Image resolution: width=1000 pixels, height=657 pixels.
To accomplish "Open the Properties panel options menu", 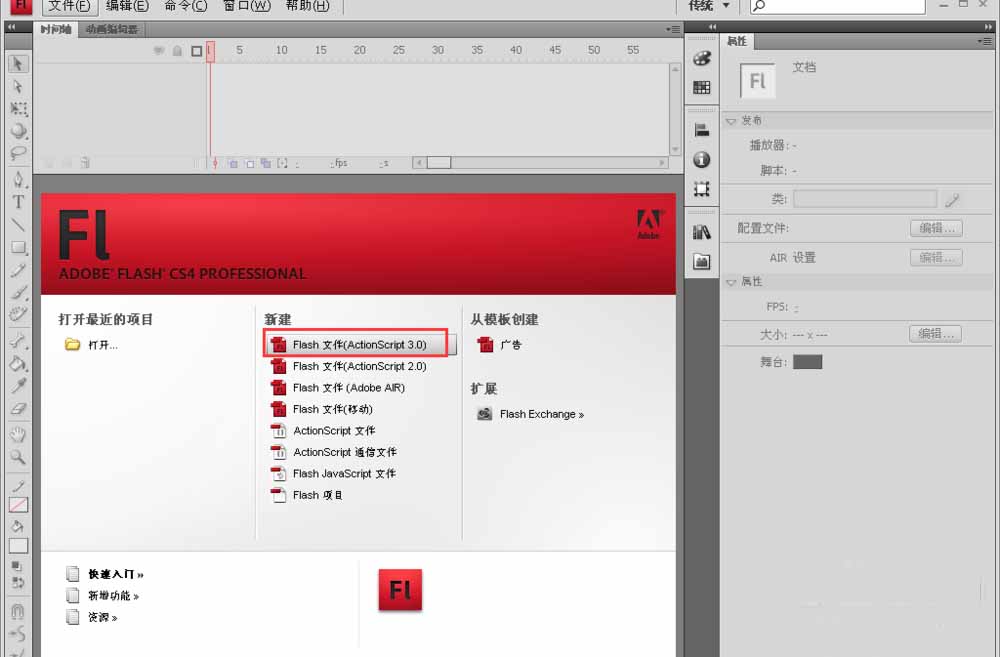I will pos(984,41).
